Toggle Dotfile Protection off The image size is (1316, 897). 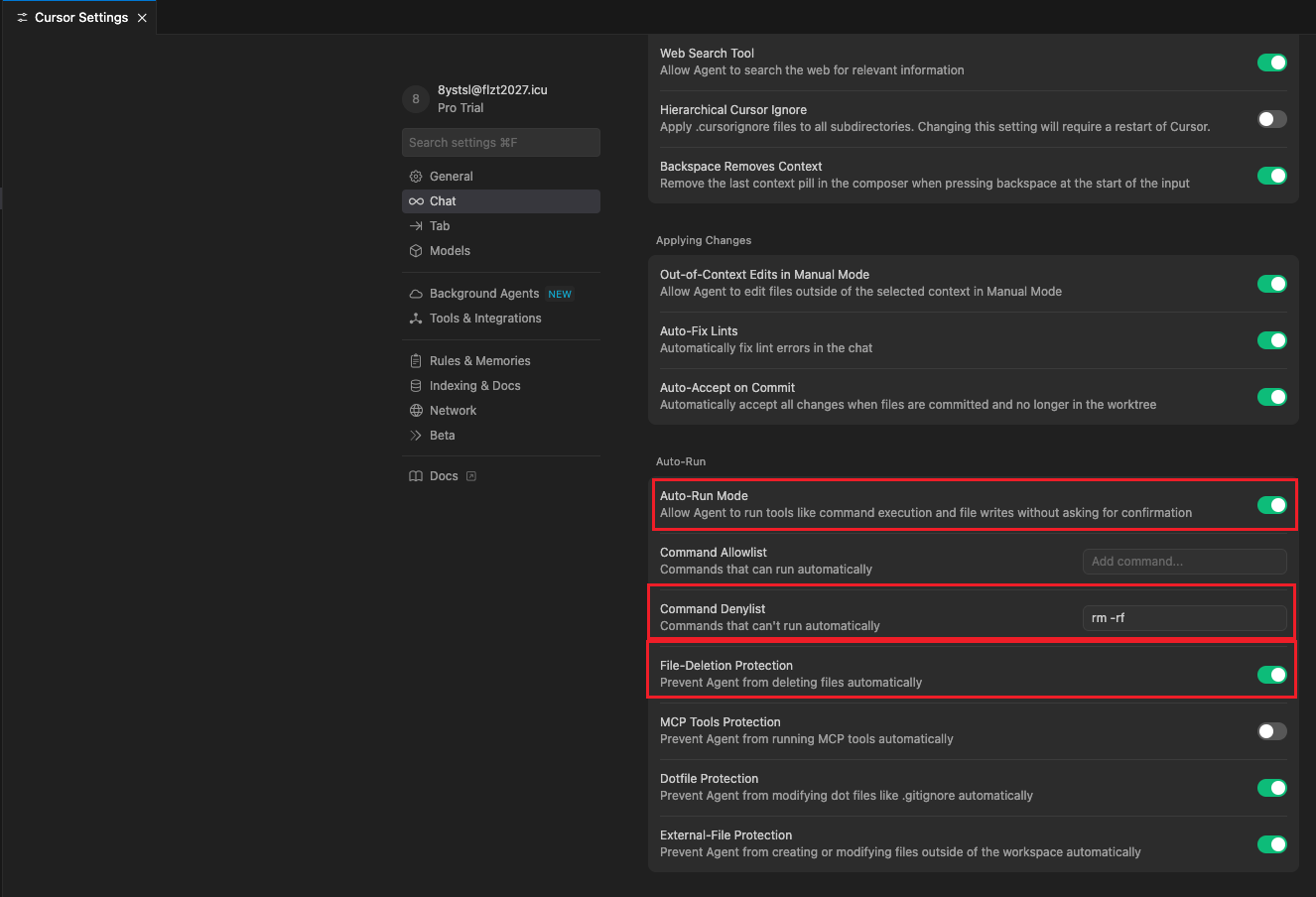coord(1272,788)
